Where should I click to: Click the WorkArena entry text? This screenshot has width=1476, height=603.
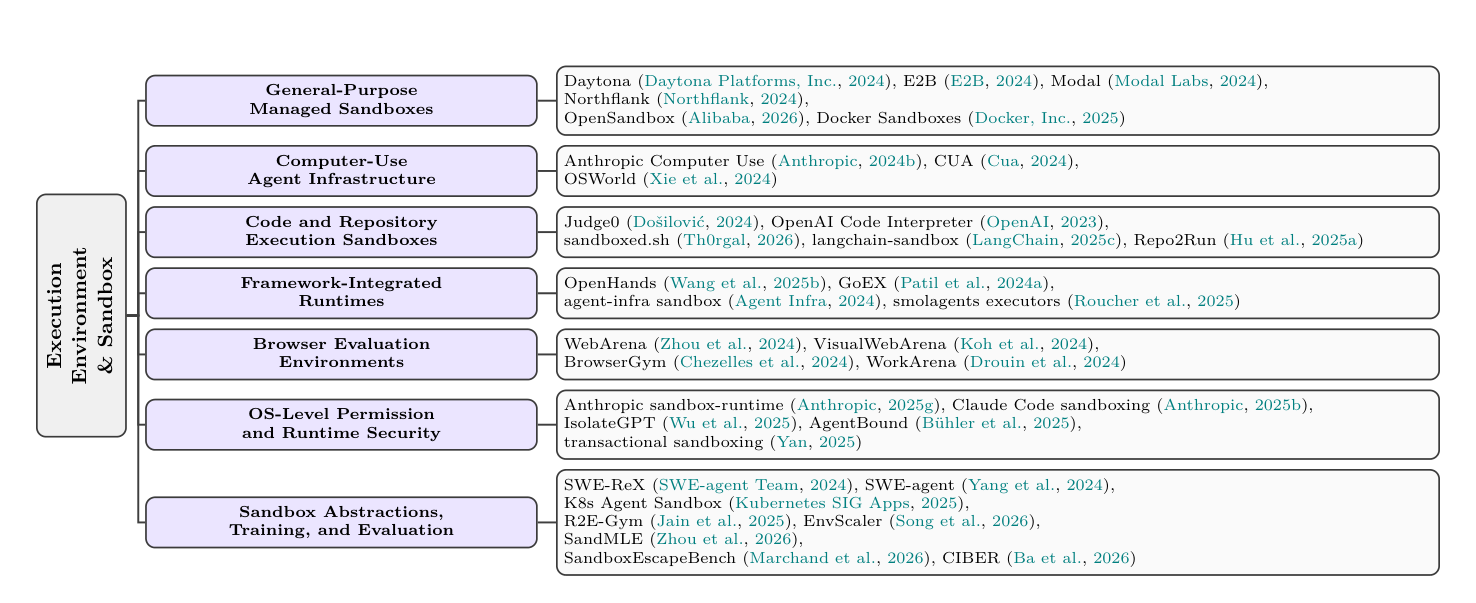pyautogui.click(x=911, y=362)
